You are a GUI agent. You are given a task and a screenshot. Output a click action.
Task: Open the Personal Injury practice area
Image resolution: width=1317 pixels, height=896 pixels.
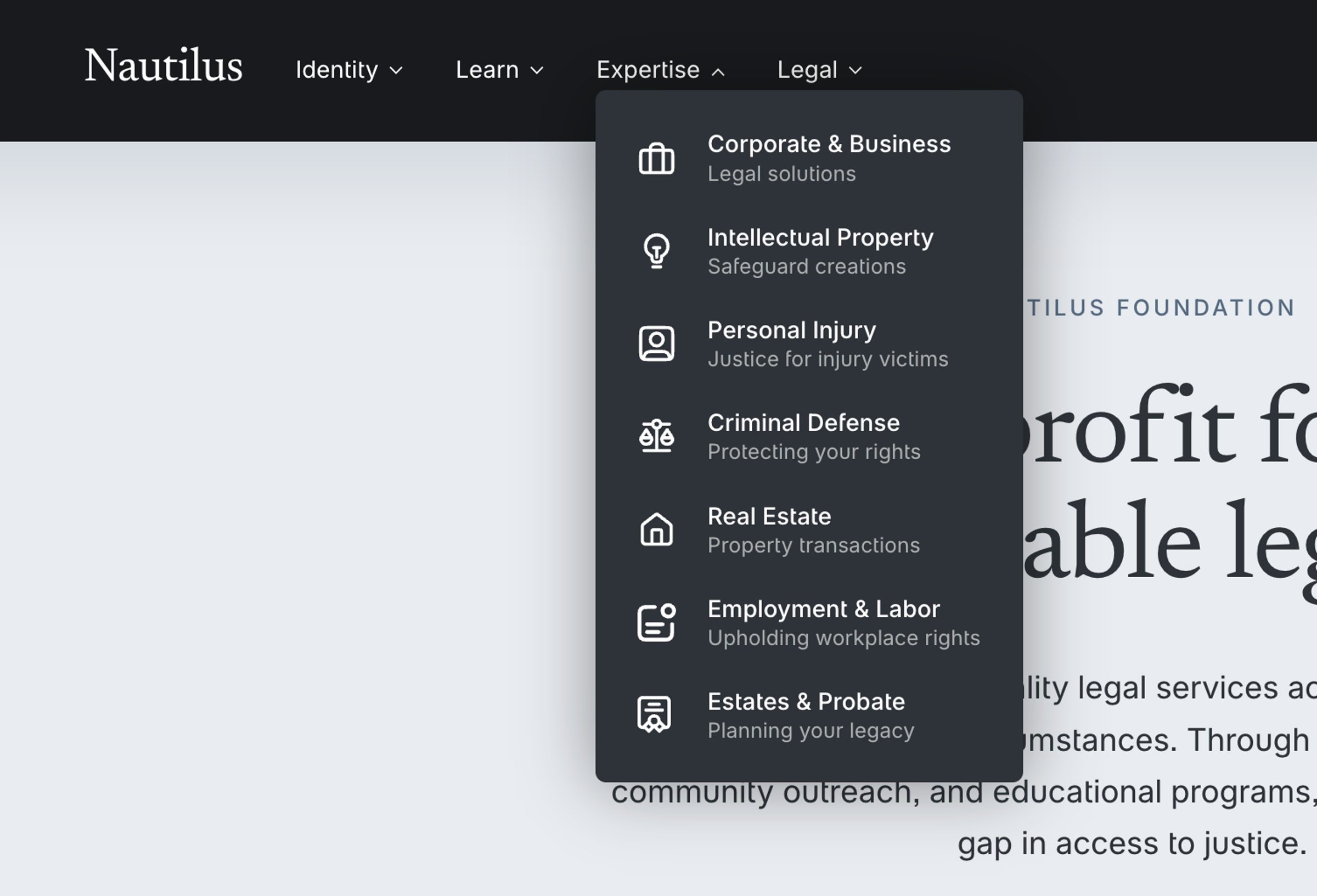point(809,344)
